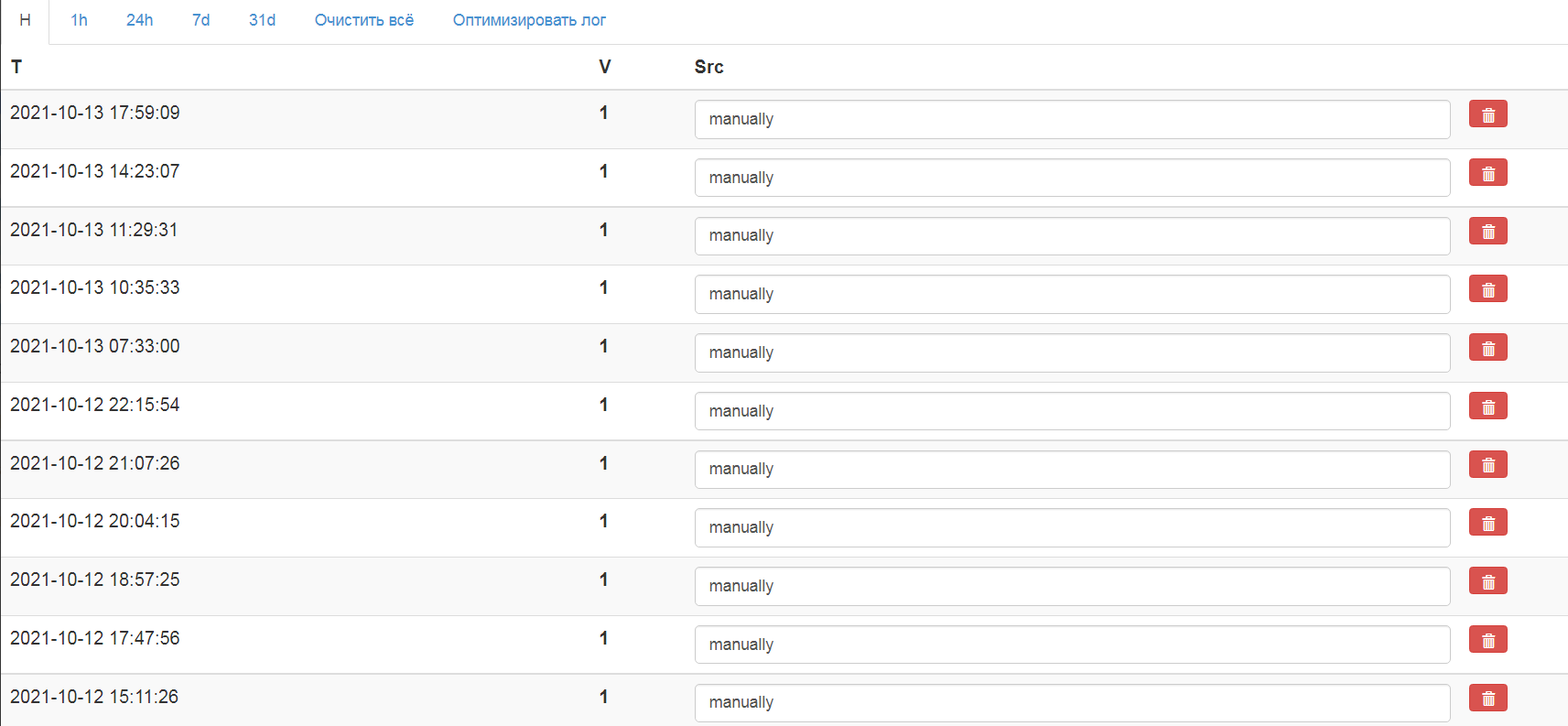Trash the 2021-10-12 18:57:25 record
The image size is (1568, 726).
tap(1487, 581)
